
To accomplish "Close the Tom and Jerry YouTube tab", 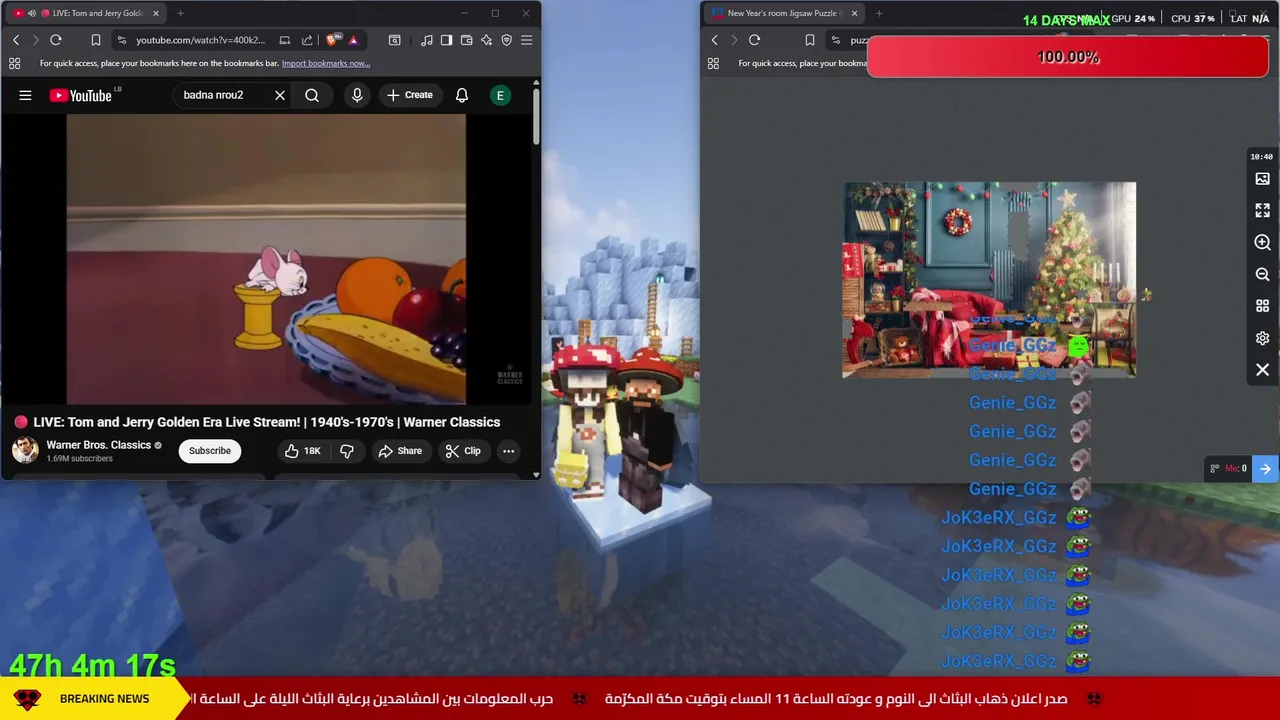I will coord(155,13).
